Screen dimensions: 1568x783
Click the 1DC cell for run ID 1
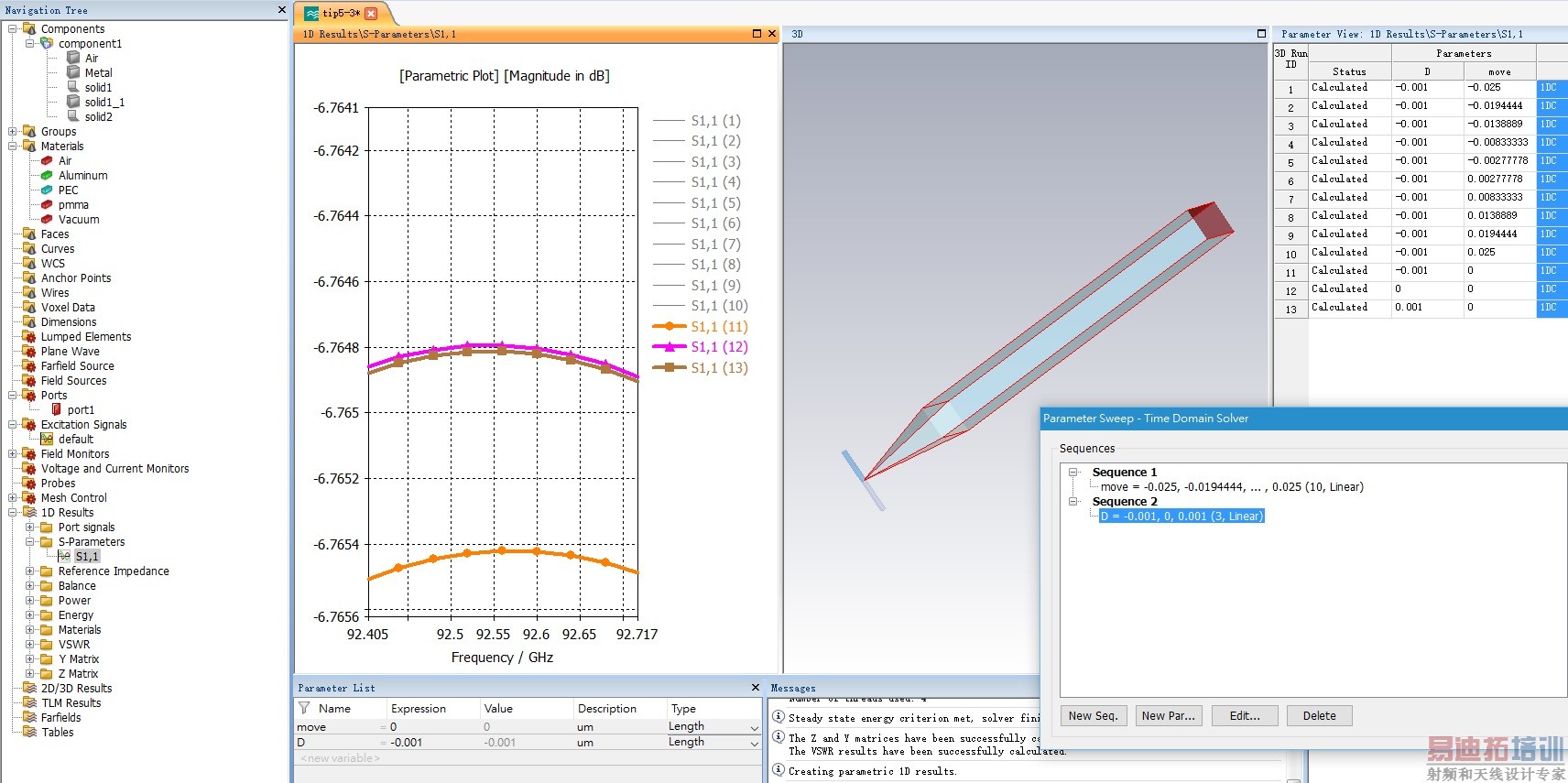coord(1550,88)
